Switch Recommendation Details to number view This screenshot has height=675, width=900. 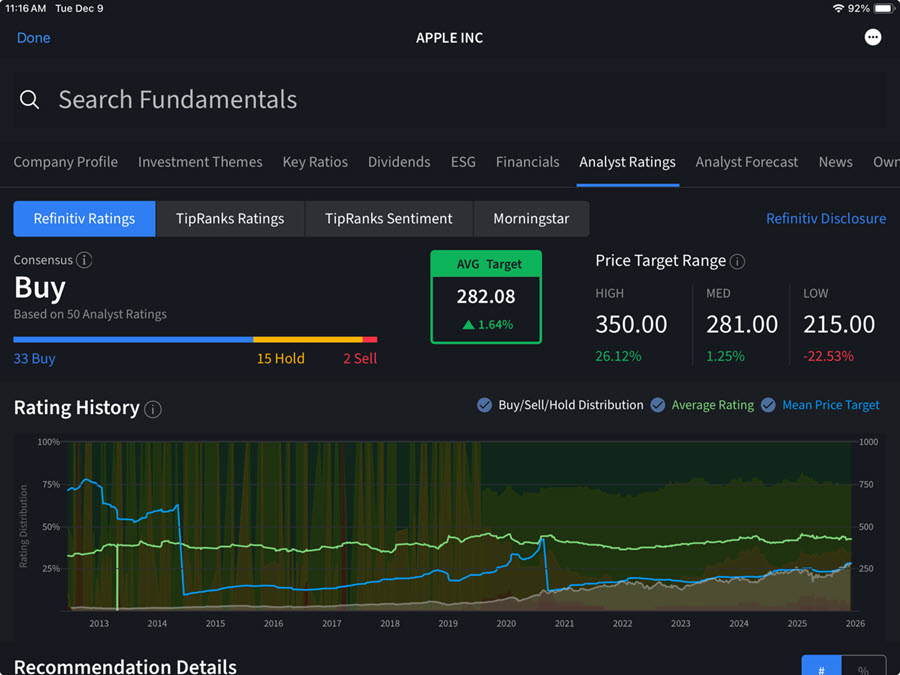tap(821, 667)
